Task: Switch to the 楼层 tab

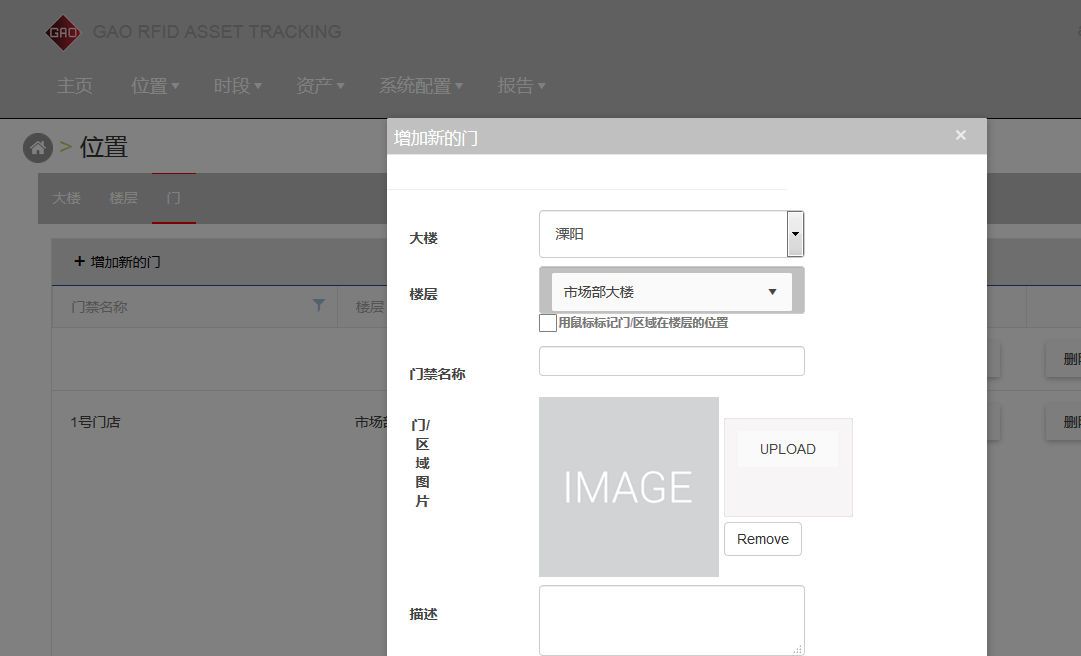Action: click(x=123, y=198)
